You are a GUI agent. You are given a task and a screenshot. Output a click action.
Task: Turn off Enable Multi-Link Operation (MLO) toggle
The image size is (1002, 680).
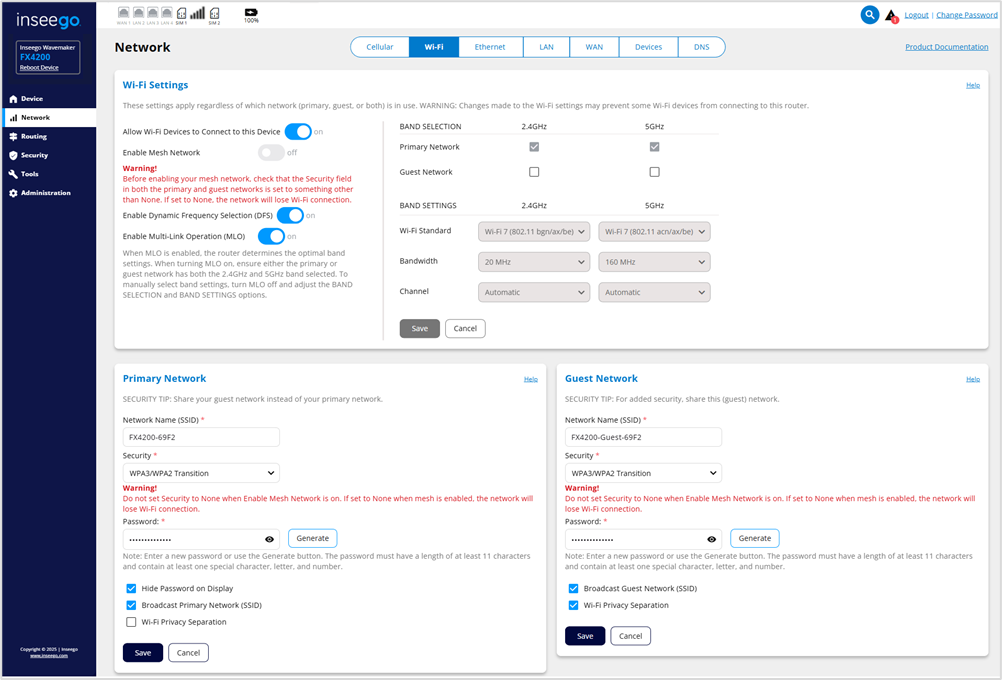point(271,236)
